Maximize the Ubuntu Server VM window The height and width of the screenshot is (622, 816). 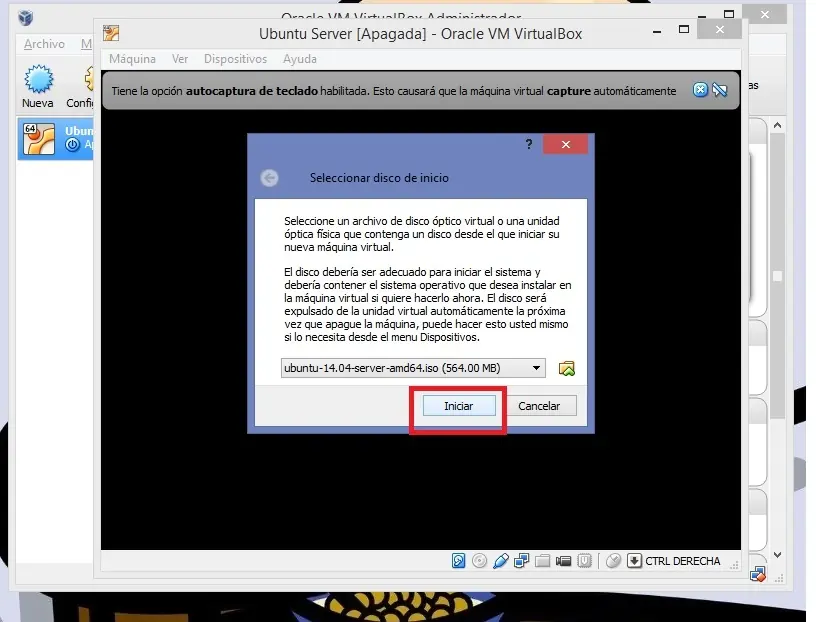pos(684,30)
